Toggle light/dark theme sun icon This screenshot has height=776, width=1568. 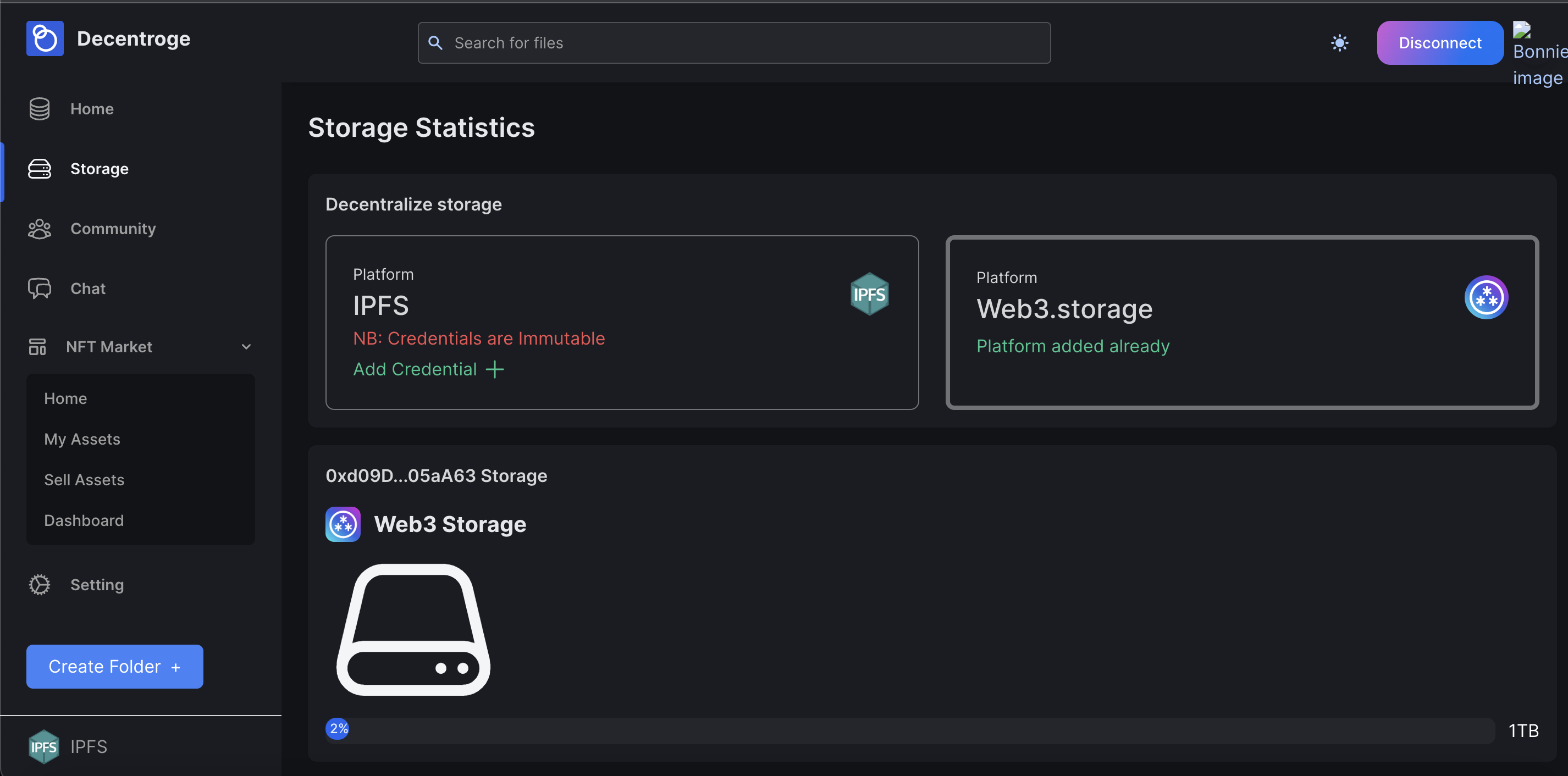[x=1339, y=43]
